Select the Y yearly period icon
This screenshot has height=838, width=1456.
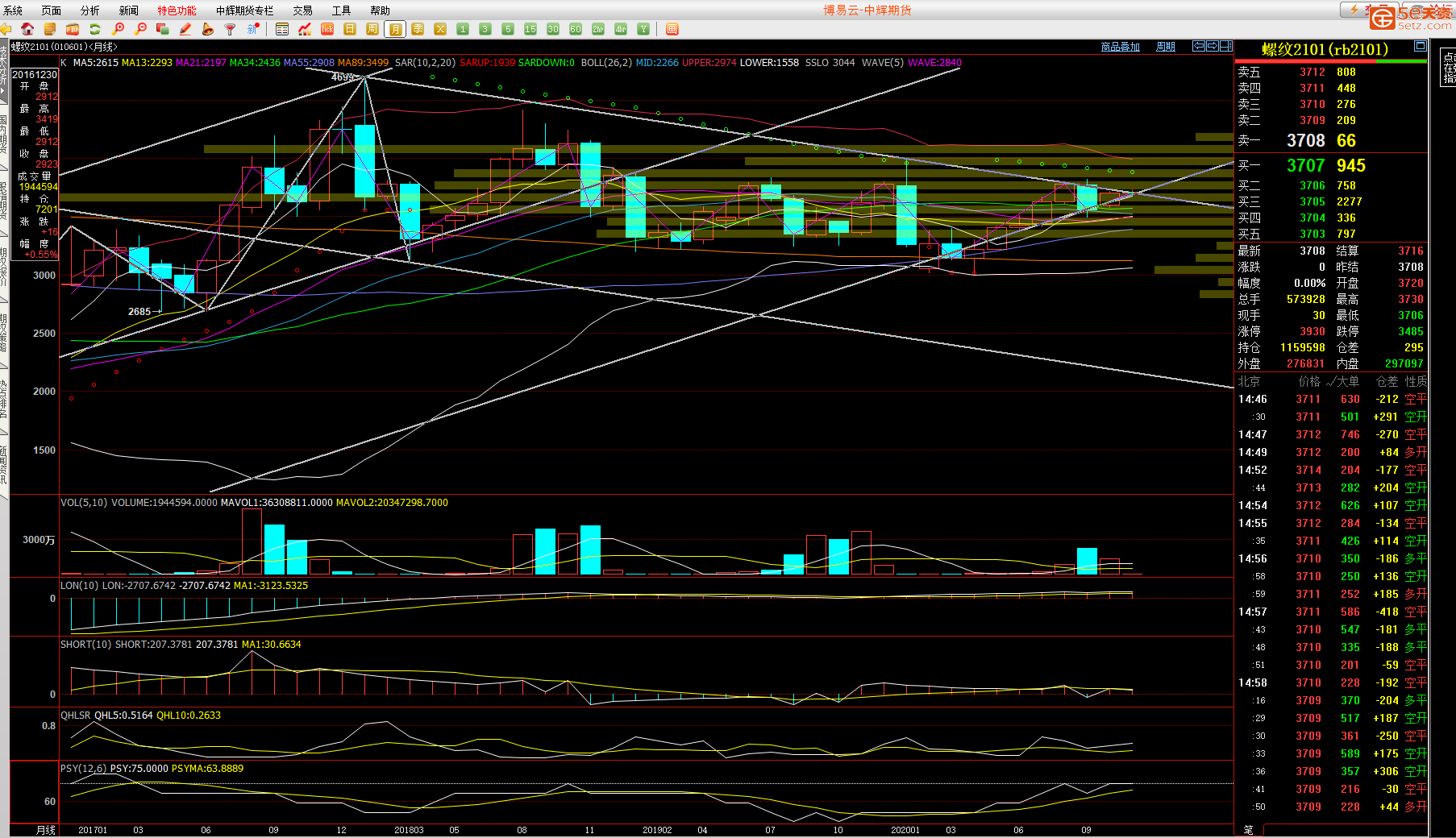coord(643,29)
